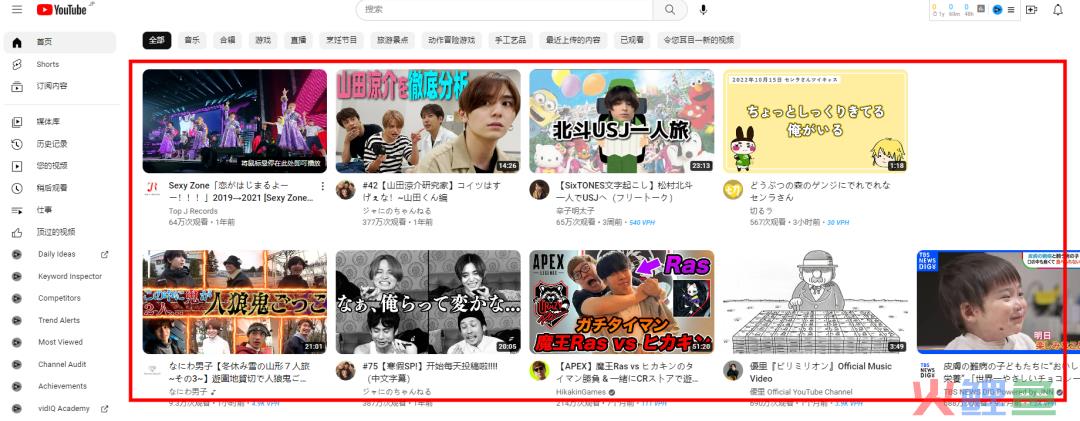Open vidIQ Competitors in sidebar
The width and height of the screenshot is (1080, 421).
tap(60, 298)
